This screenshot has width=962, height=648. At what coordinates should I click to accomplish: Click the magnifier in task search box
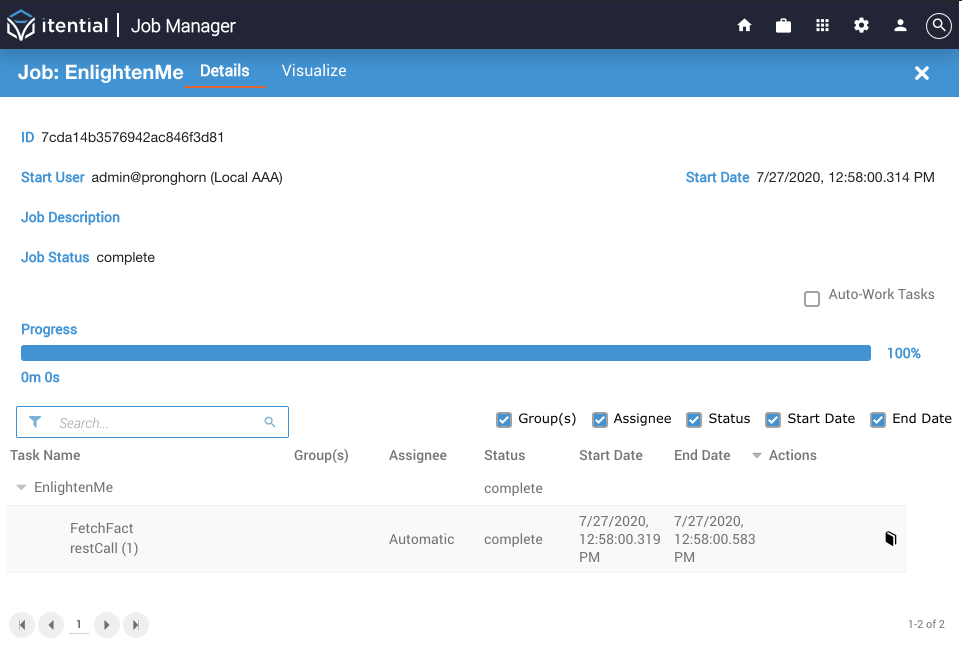click(270, 422)
